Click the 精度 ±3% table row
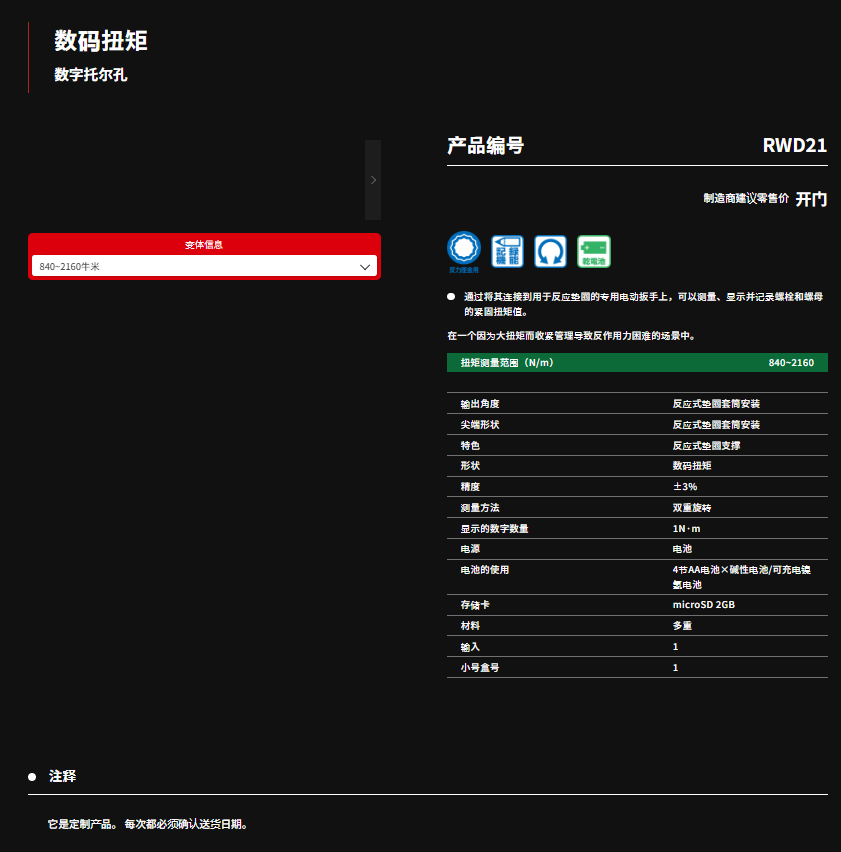Screen dimensions: 841x852 [x=637, y=486]
